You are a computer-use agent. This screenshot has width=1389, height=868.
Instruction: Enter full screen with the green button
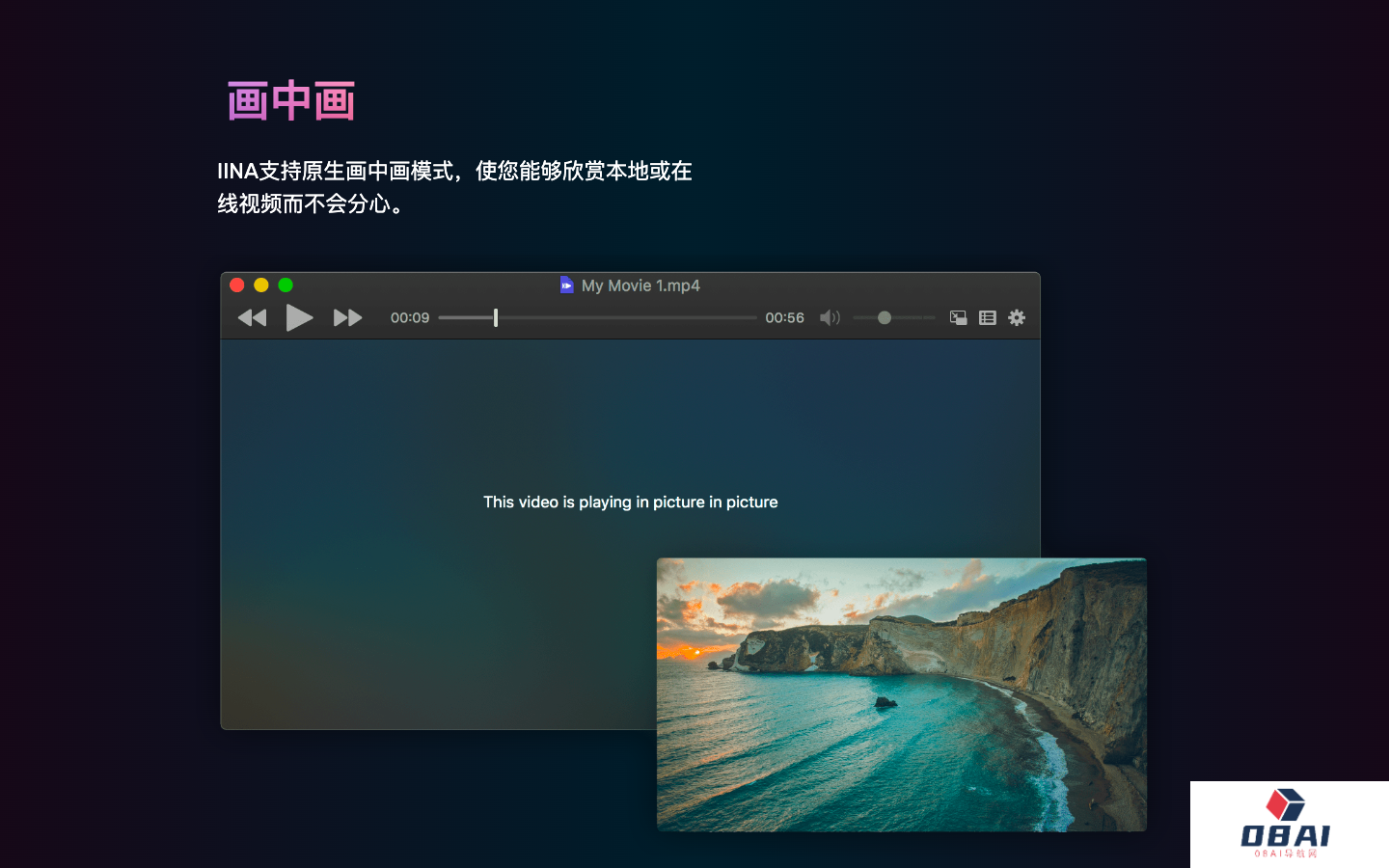tap(286, 285)
